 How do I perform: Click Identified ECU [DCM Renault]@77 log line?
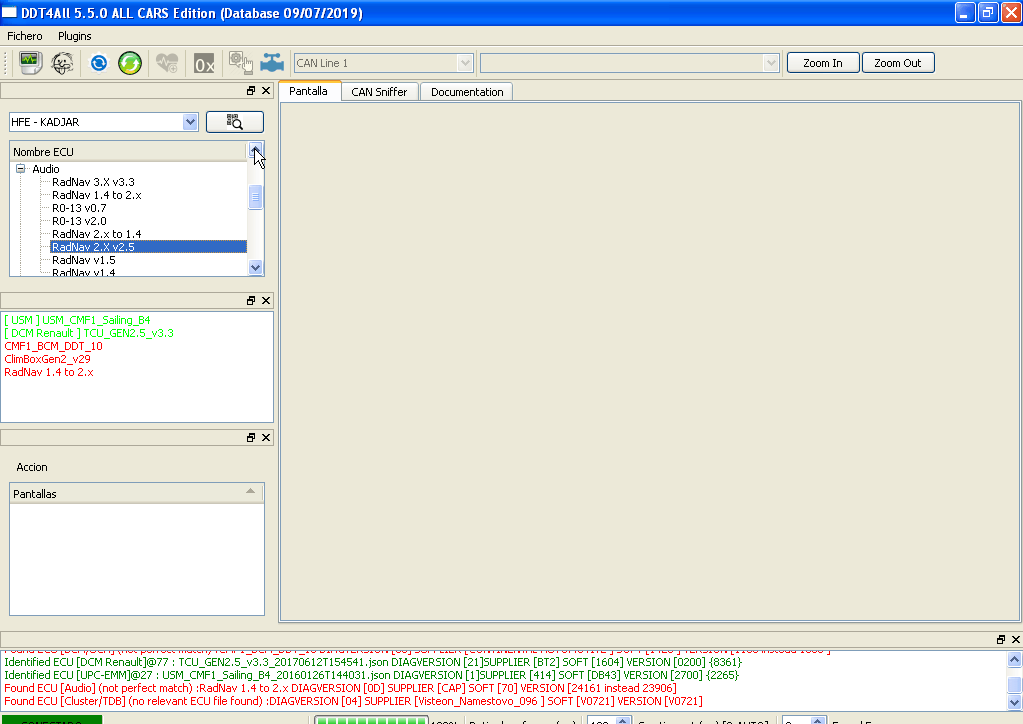pos(373,662)
